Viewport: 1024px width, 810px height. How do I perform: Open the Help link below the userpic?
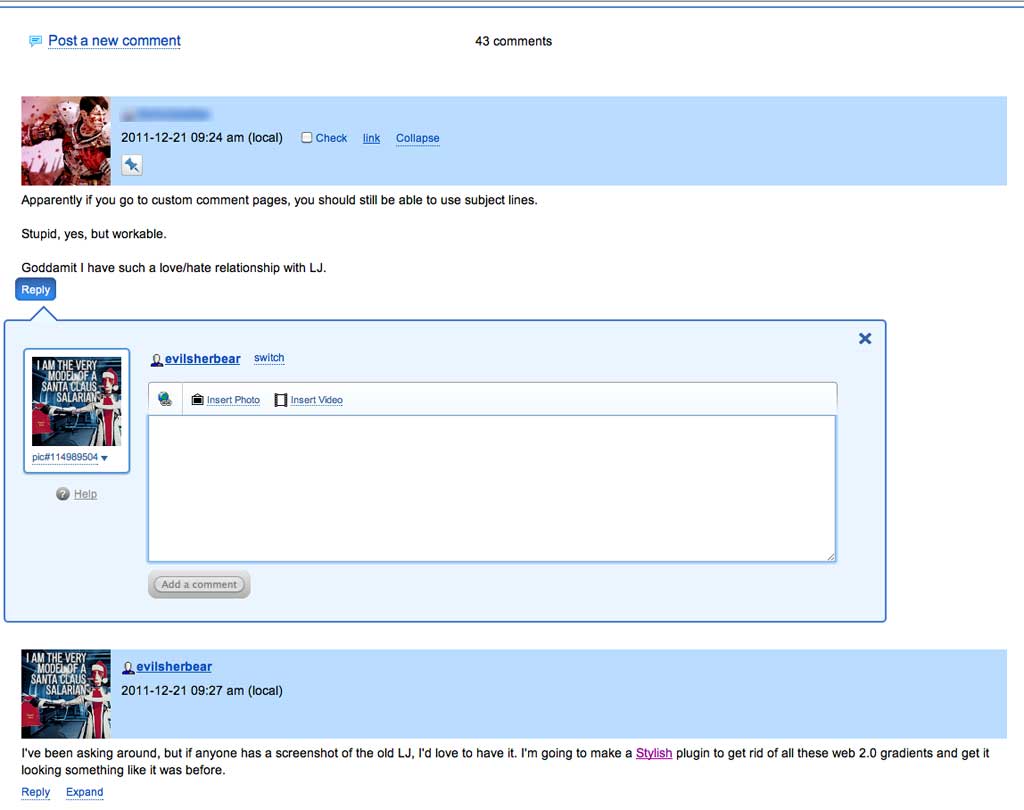click(x=85, y=494)
